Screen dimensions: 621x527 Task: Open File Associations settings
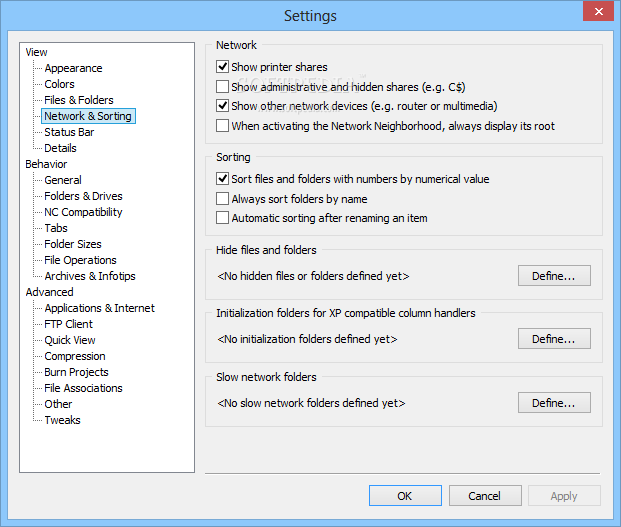[x=84, y=388]
